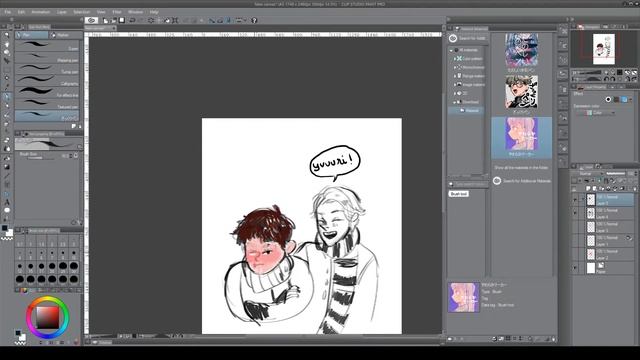This screenshot has height=360, width=640.
Task: Hide Layer 5 with its eye toggle
Action: click(x=575, y=200)
